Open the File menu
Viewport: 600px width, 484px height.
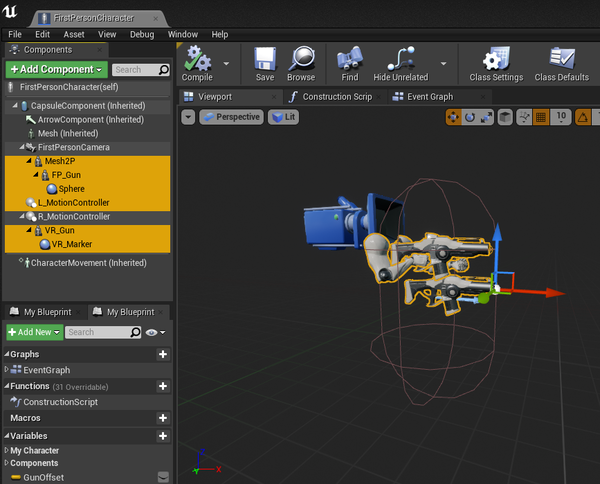(15, 34)
